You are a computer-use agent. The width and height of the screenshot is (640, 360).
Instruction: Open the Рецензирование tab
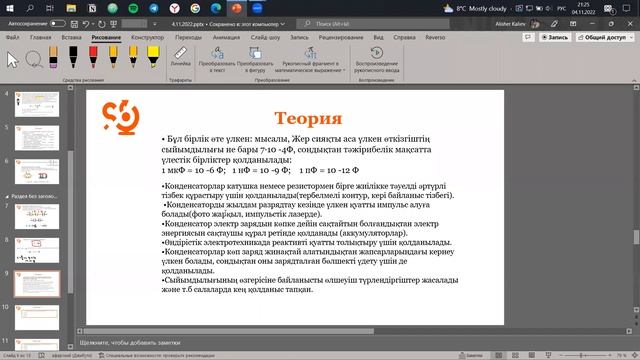click(x=341, y=37)
